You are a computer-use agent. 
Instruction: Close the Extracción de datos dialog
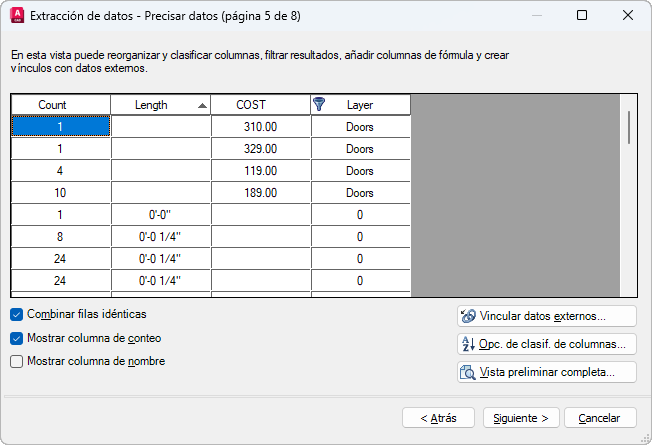[x=628, y=15]
